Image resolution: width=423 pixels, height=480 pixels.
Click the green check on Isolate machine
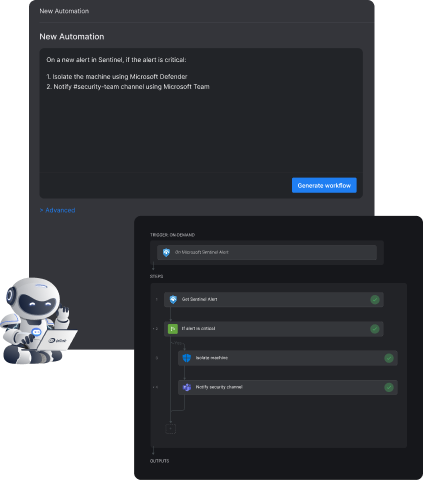pyautogui.click(x=389, y=358)
